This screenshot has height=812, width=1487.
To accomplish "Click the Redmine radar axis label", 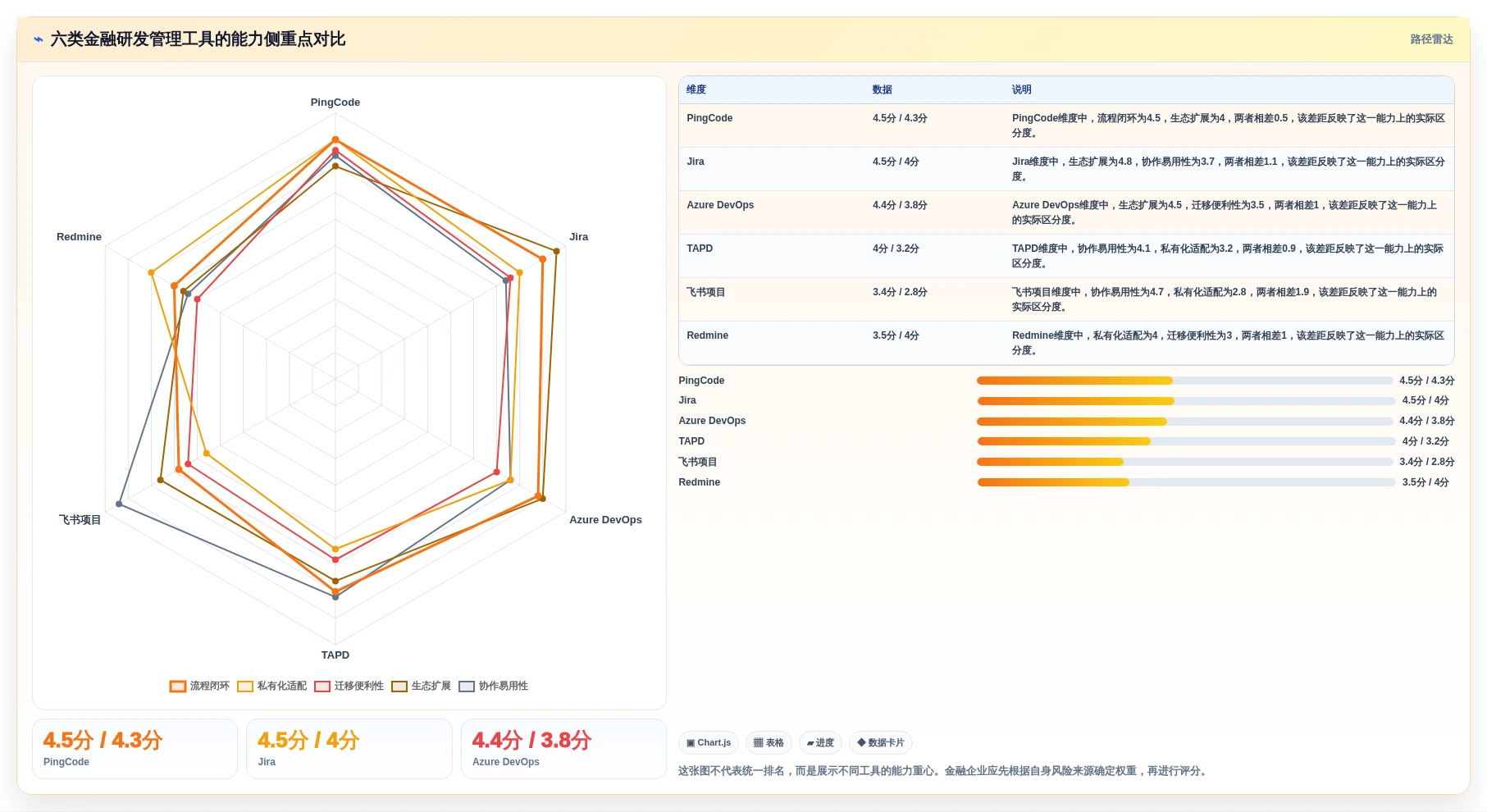I will (x=79, y=237).
